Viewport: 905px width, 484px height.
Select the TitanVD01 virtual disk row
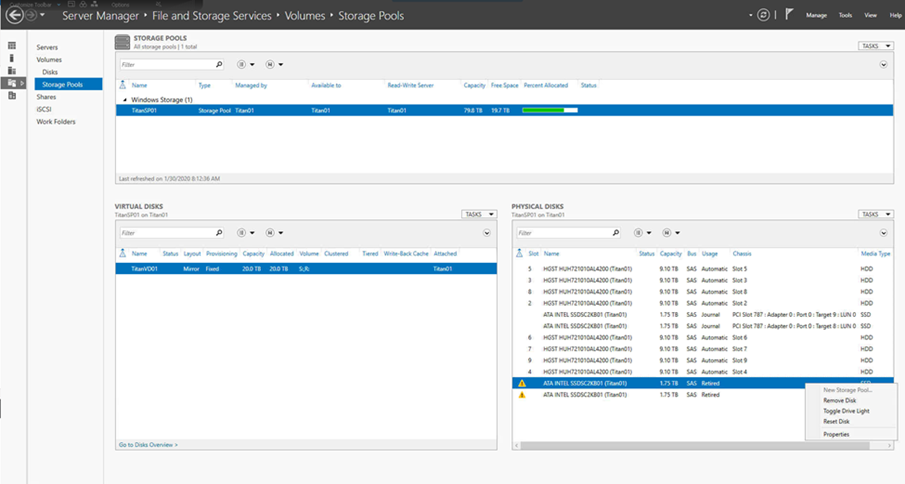click(306, 269)
